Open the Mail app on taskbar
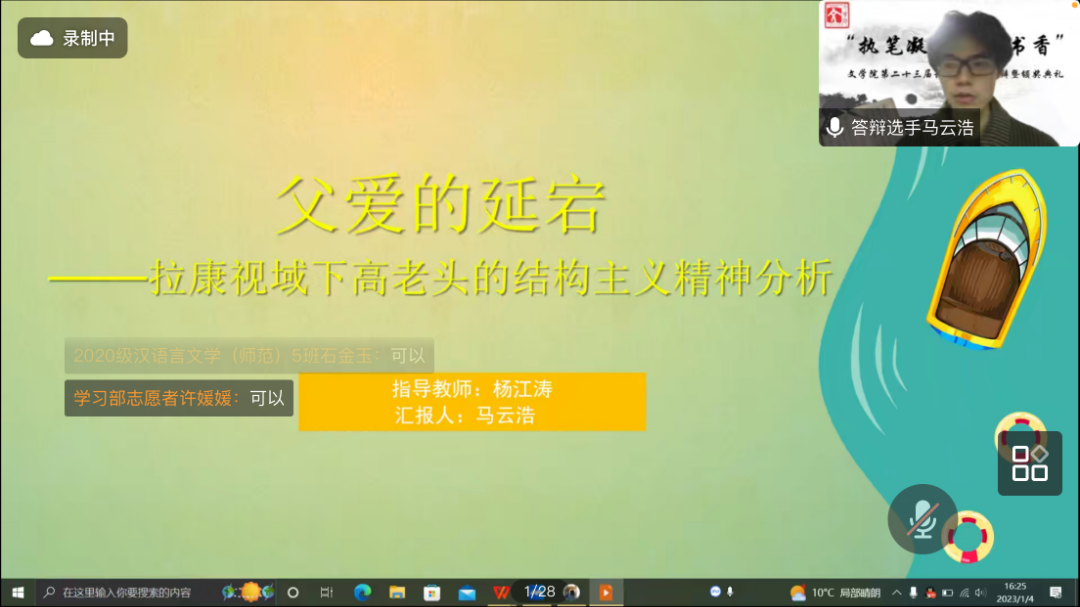This screenshot has width=1080, height=607. tap(466, 592)
